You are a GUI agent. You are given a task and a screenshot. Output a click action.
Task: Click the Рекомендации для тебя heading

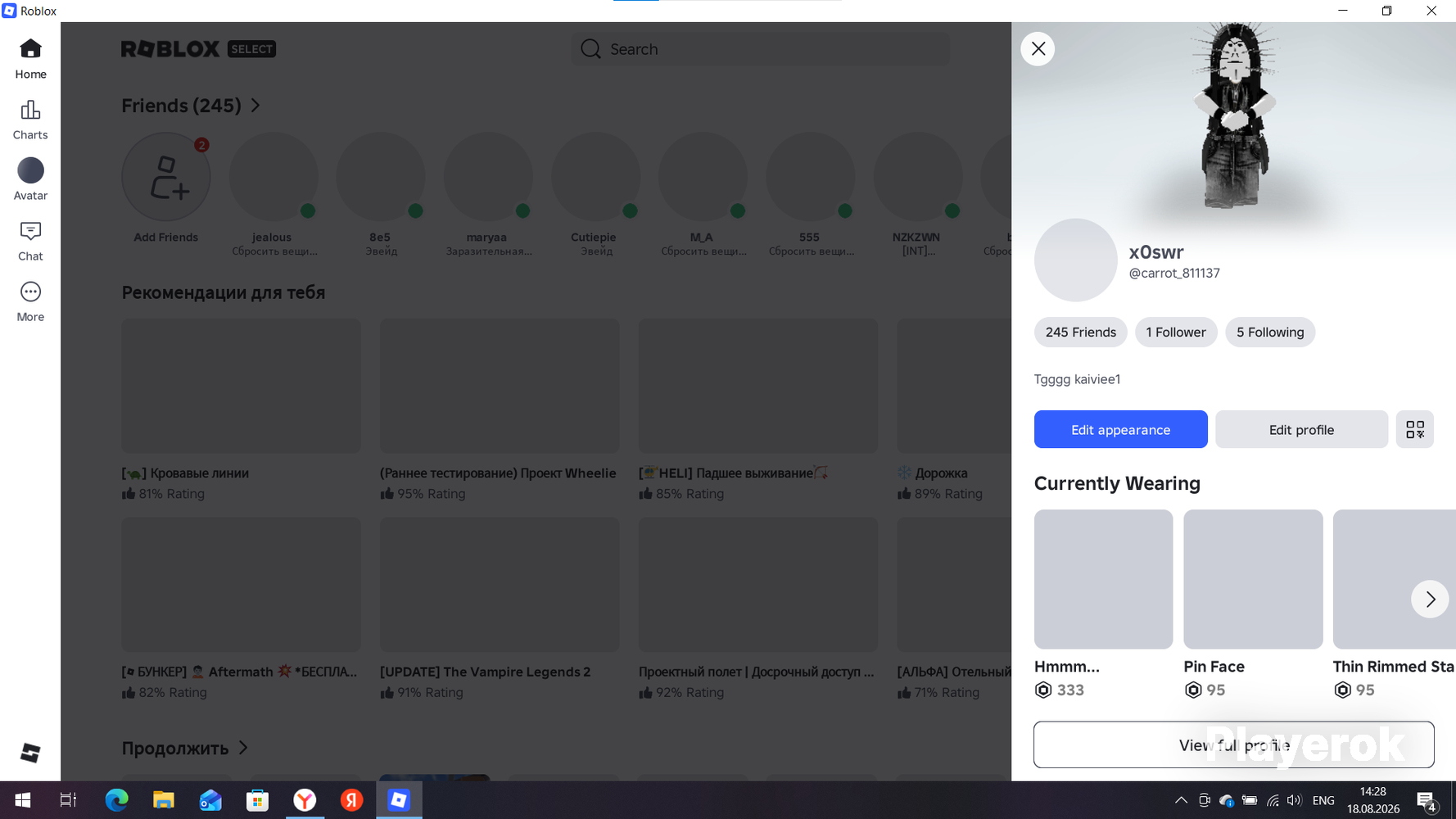click(x=224, y=292)
